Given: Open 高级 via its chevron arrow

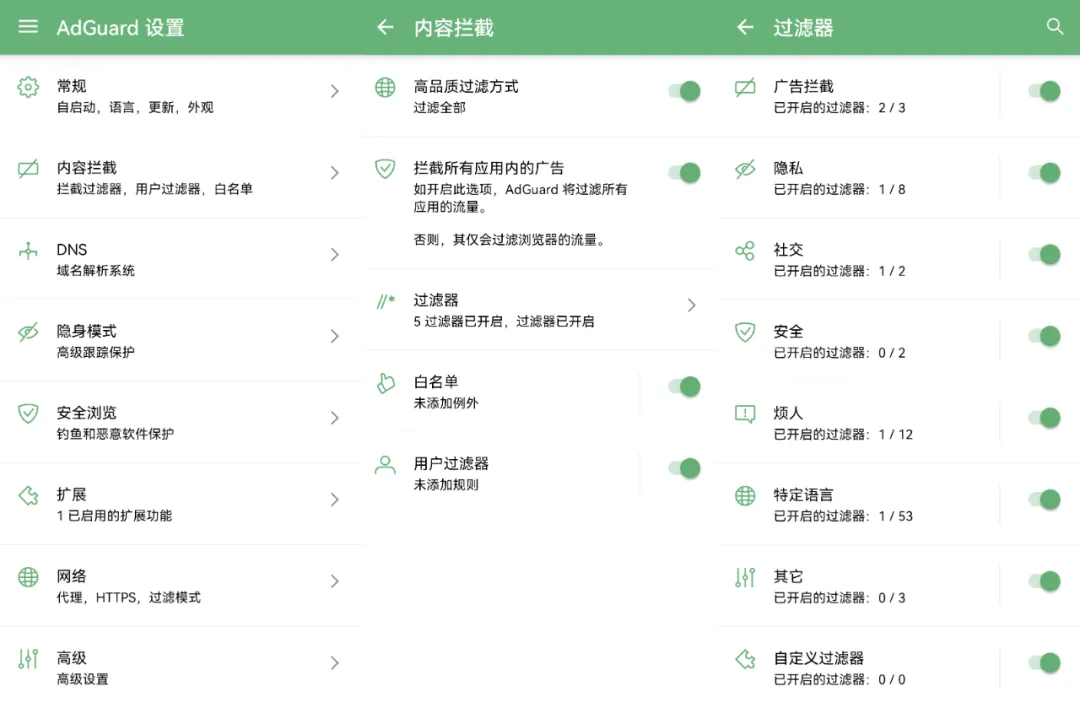Looking at the screenshot, I should coord(334,663).
